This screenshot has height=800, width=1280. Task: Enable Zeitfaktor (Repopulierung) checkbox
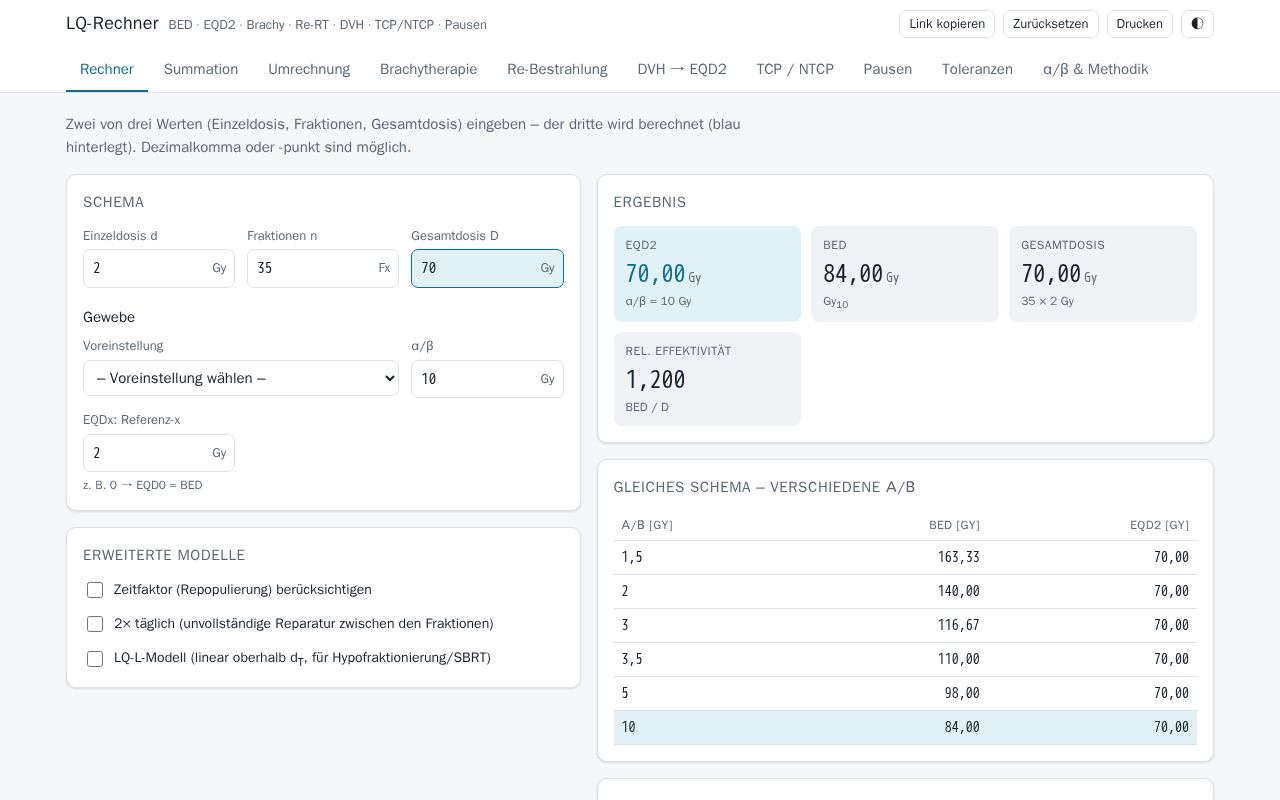click(x=95, y=590)
